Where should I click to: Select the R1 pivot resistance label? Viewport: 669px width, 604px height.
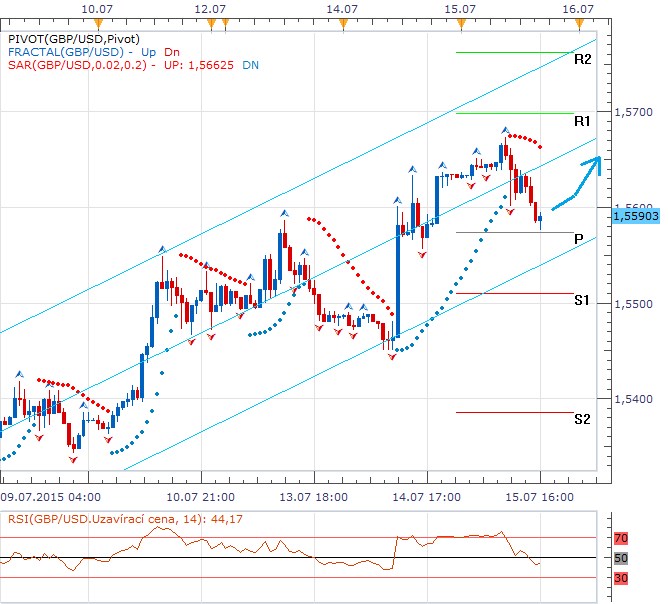(x=582, y=121)
